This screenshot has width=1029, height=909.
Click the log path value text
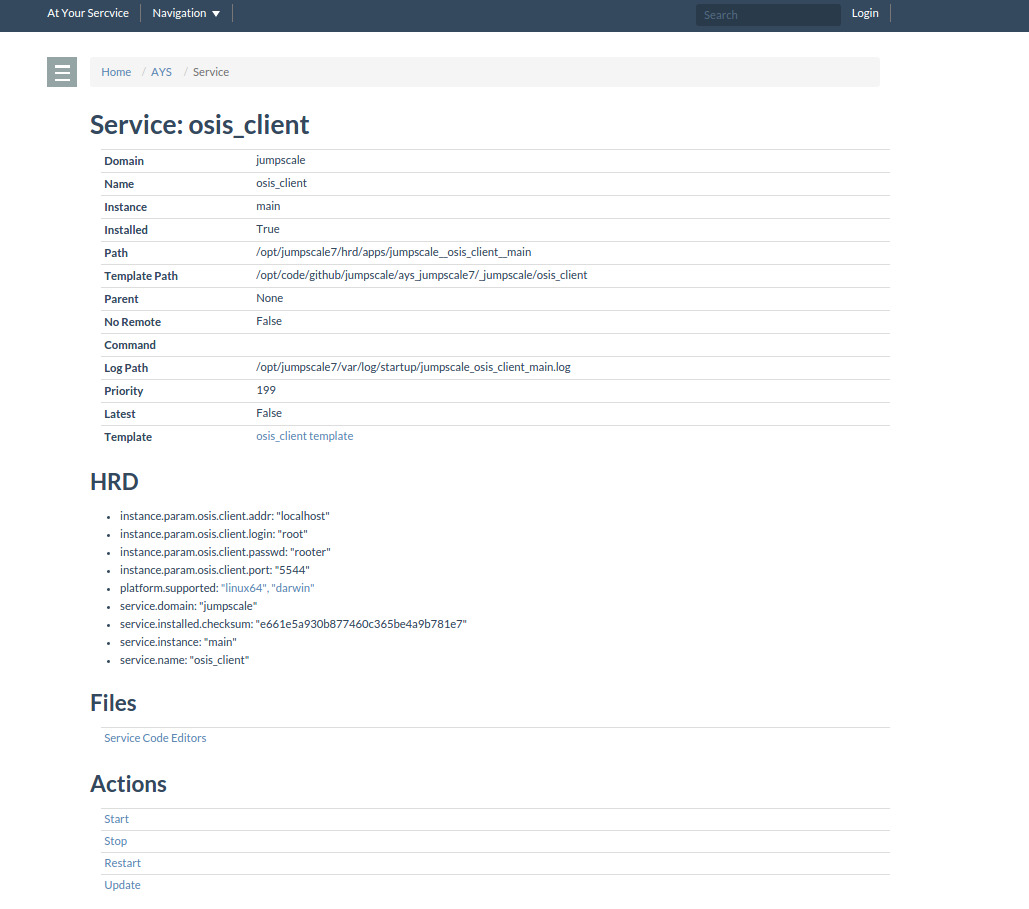click(x=413, y=367)
